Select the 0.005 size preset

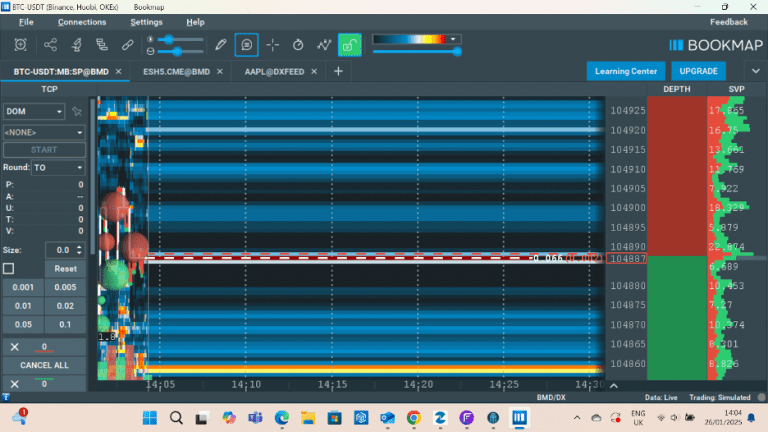pos(65,287)
